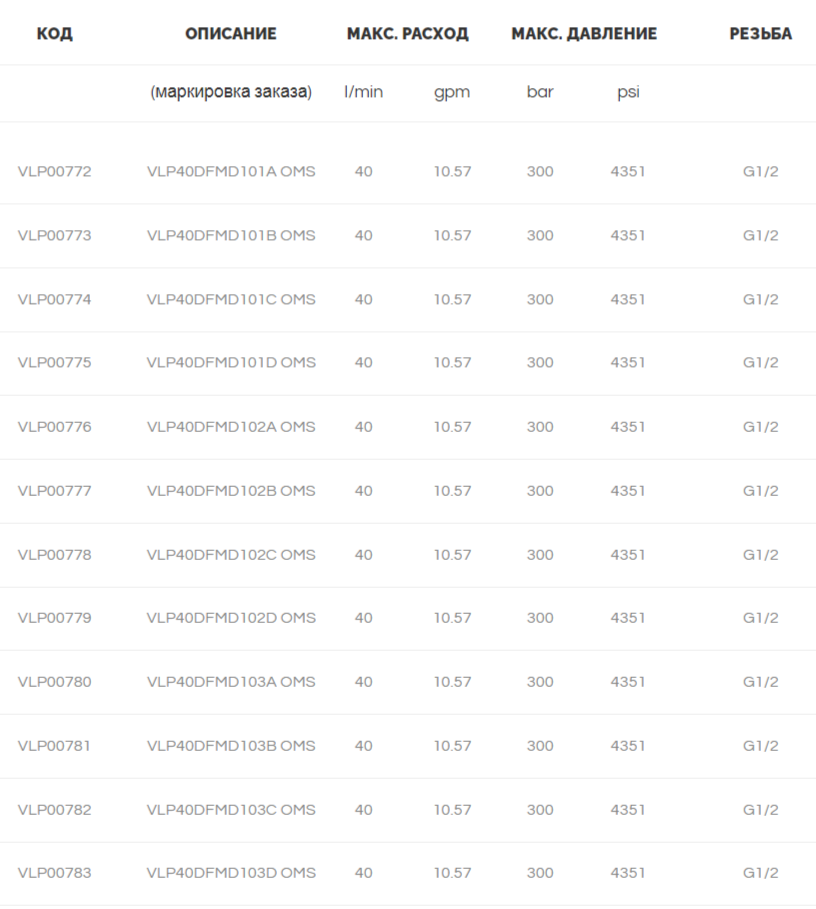Viewport: 816px width, 909px height.
Task: Click product code VLP00783
Action: coord(54,872)
